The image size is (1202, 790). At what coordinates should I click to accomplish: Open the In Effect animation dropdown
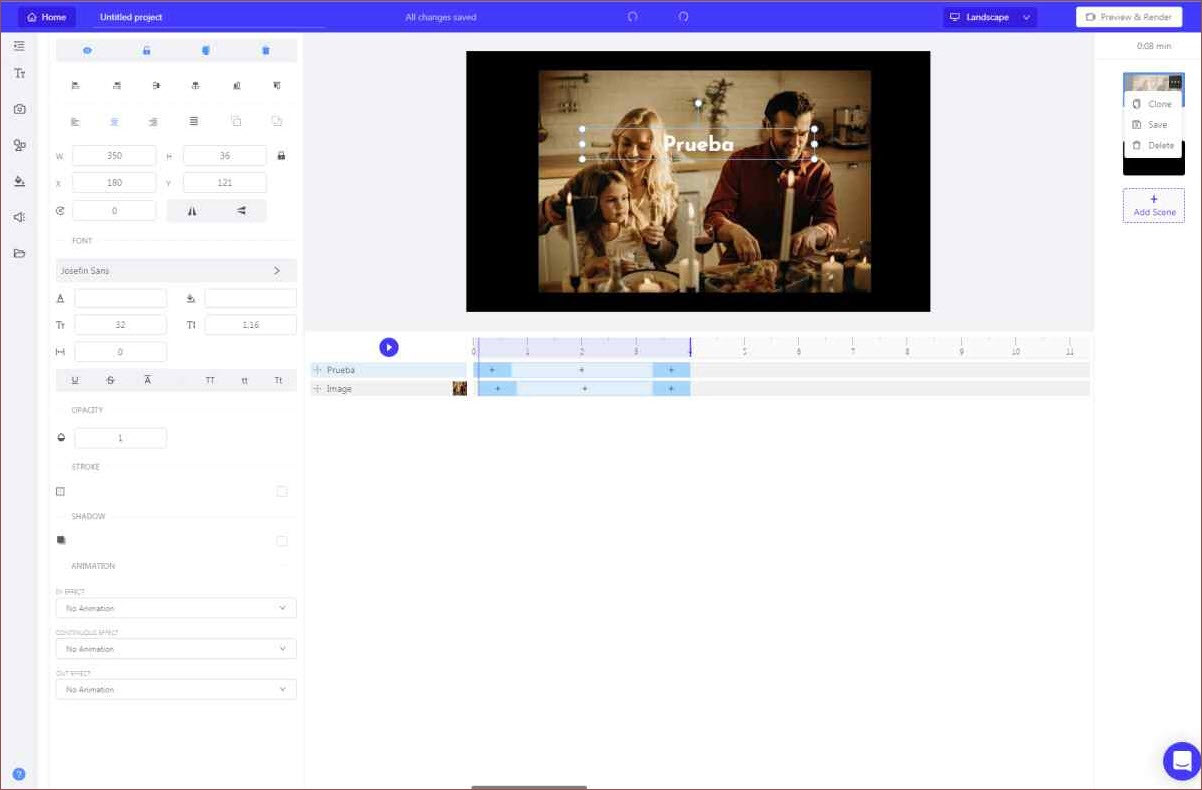coord(176,608)
